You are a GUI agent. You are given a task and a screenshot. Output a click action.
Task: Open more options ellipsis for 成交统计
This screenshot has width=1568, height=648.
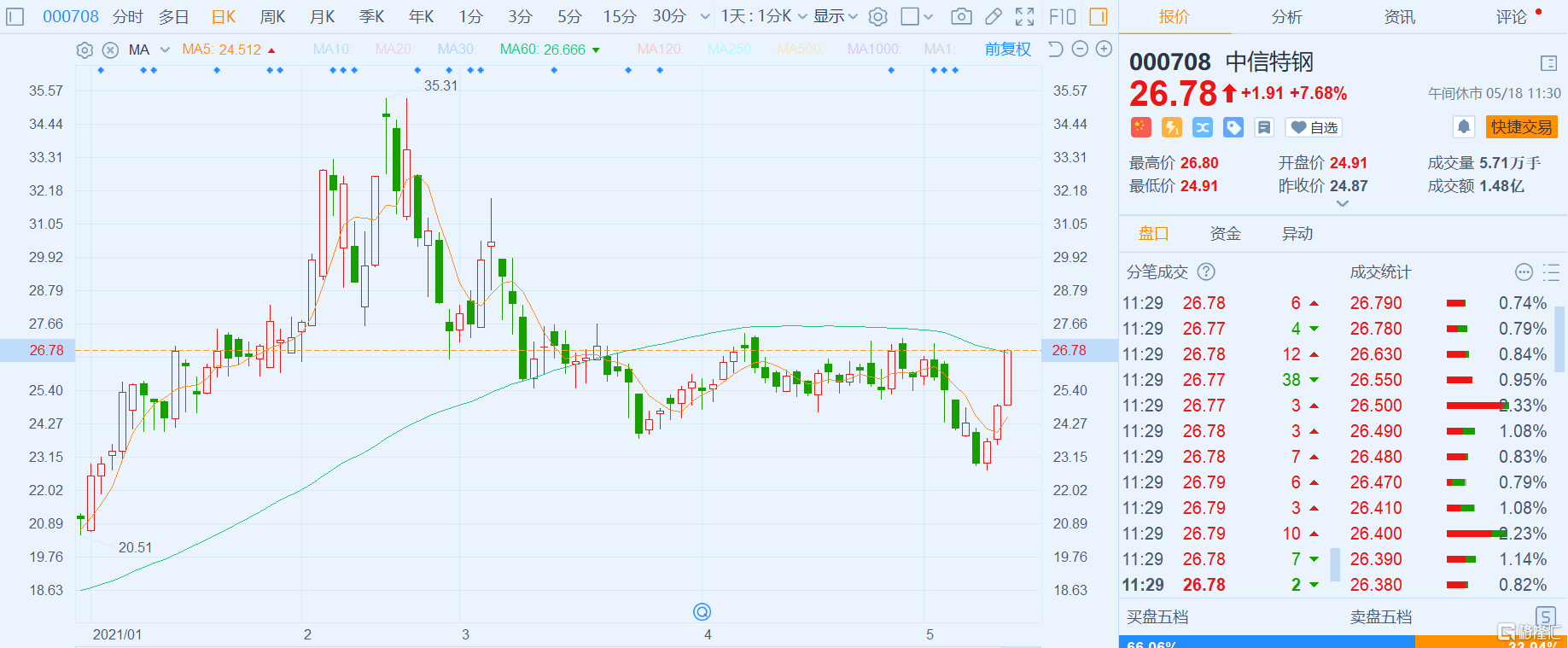click(x=1524, y=272)
